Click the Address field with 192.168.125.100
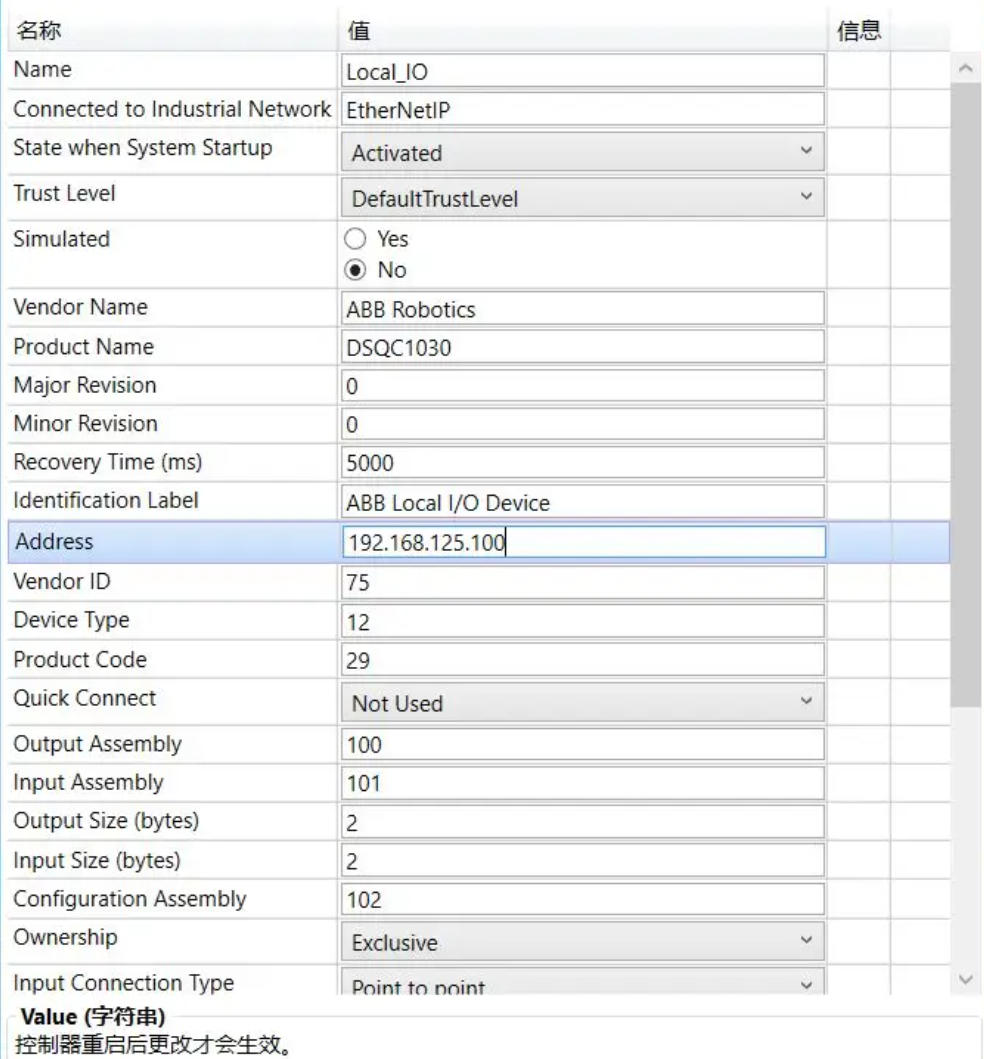984x1059 pixels. [x=583, y=543]
